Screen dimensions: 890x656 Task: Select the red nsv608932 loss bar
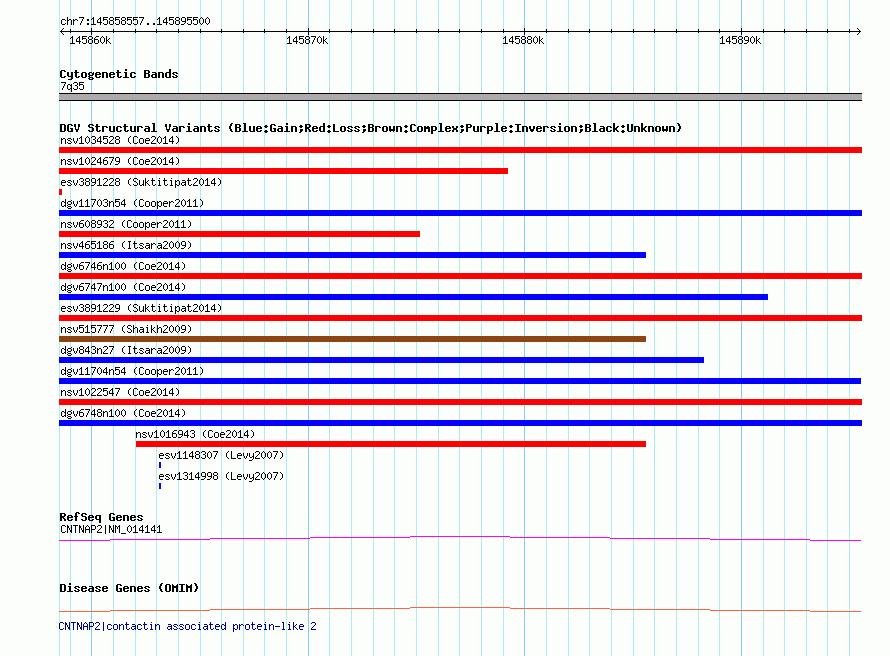[x=240, y=234]
